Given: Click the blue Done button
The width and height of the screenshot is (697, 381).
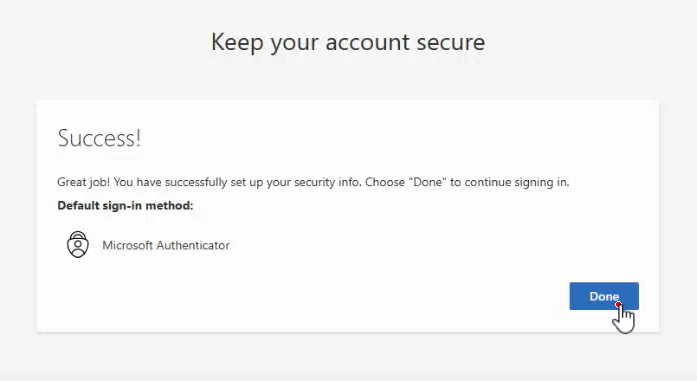Looking at the screenshot, I should [604, 296].
